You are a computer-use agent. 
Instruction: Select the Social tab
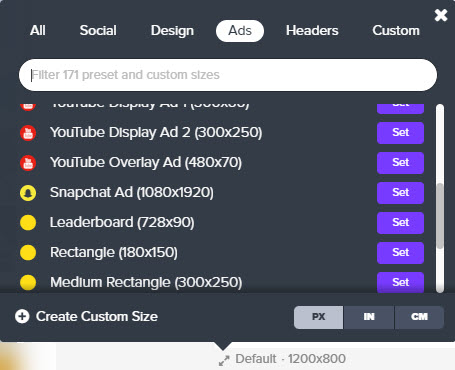pos(98,31)
